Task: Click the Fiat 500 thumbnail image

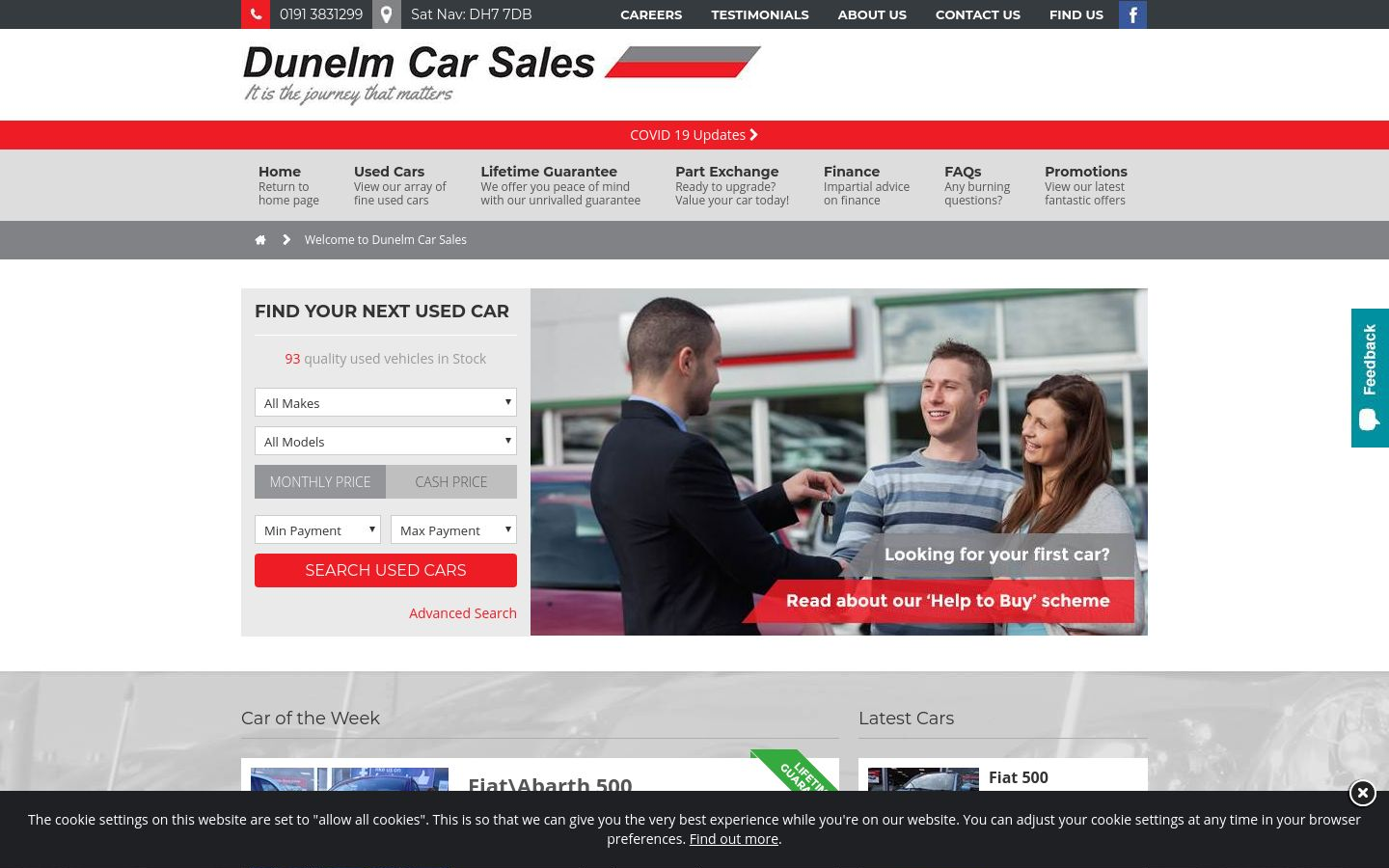Action: pyautogui.click(x=923, y=779)
